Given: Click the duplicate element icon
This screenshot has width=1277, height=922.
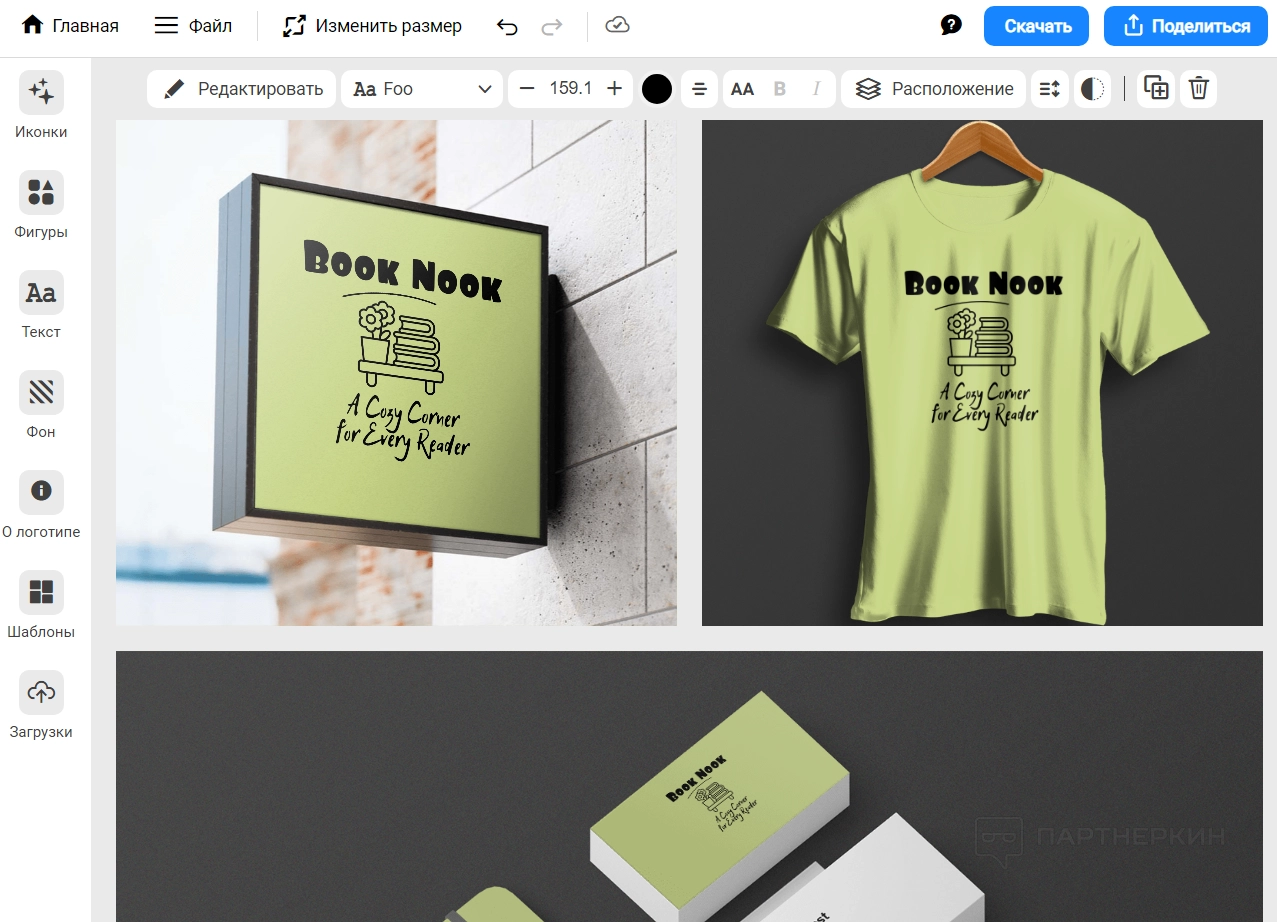Looking at the screenshot, I should (1156, 89).
